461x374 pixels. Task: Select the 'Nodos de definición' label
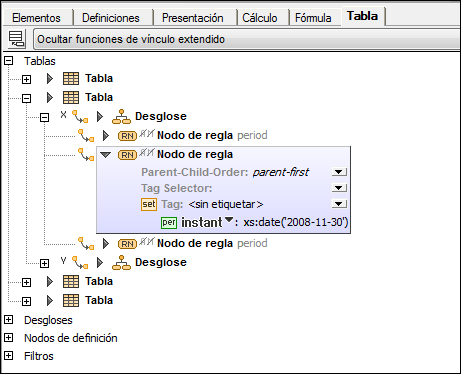(x=71, y=338)
